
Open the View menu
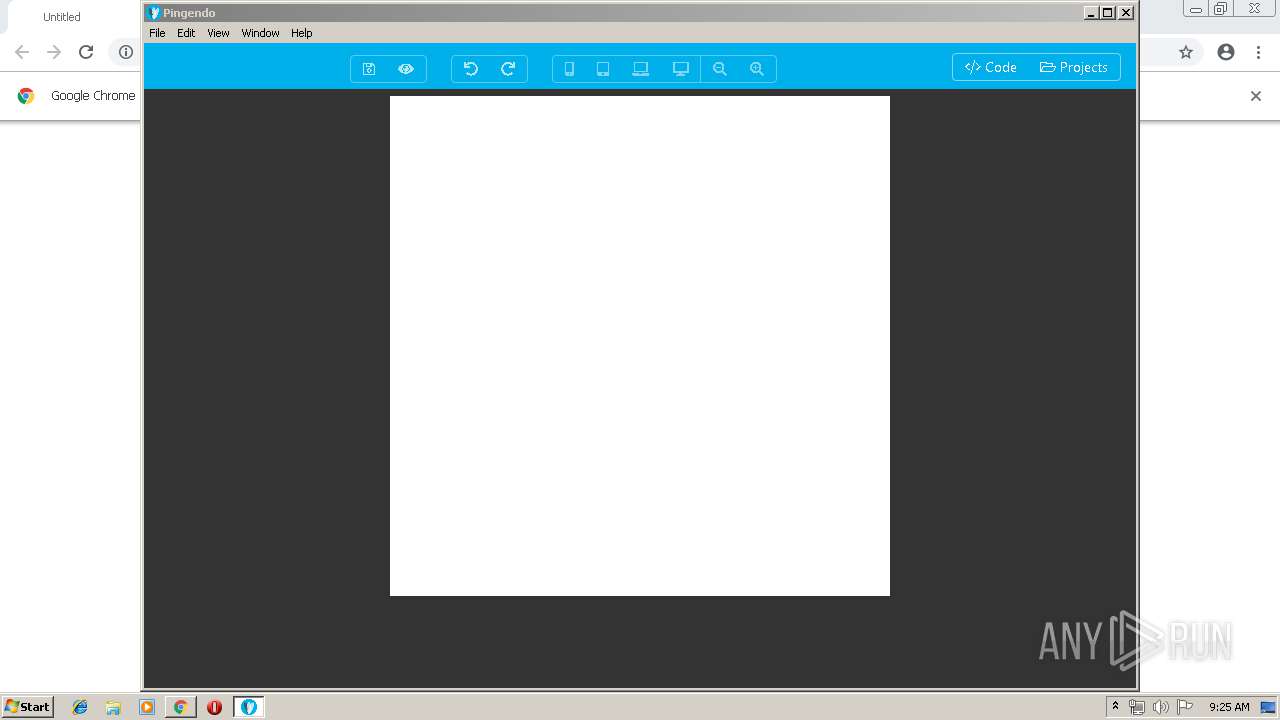[218, 33]
